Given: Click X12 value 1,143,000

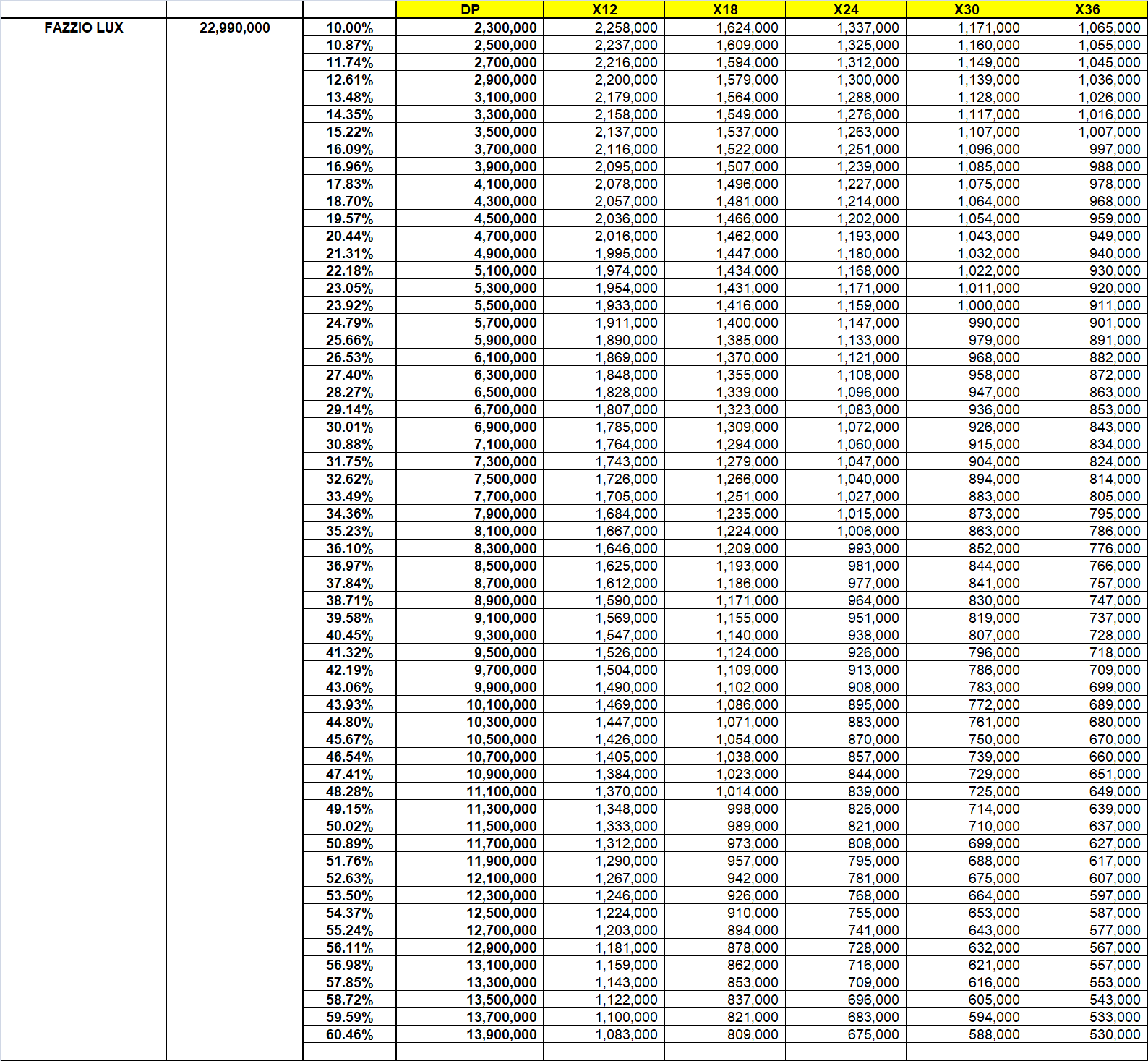Looking at the screenshot, I should (604, 982).
